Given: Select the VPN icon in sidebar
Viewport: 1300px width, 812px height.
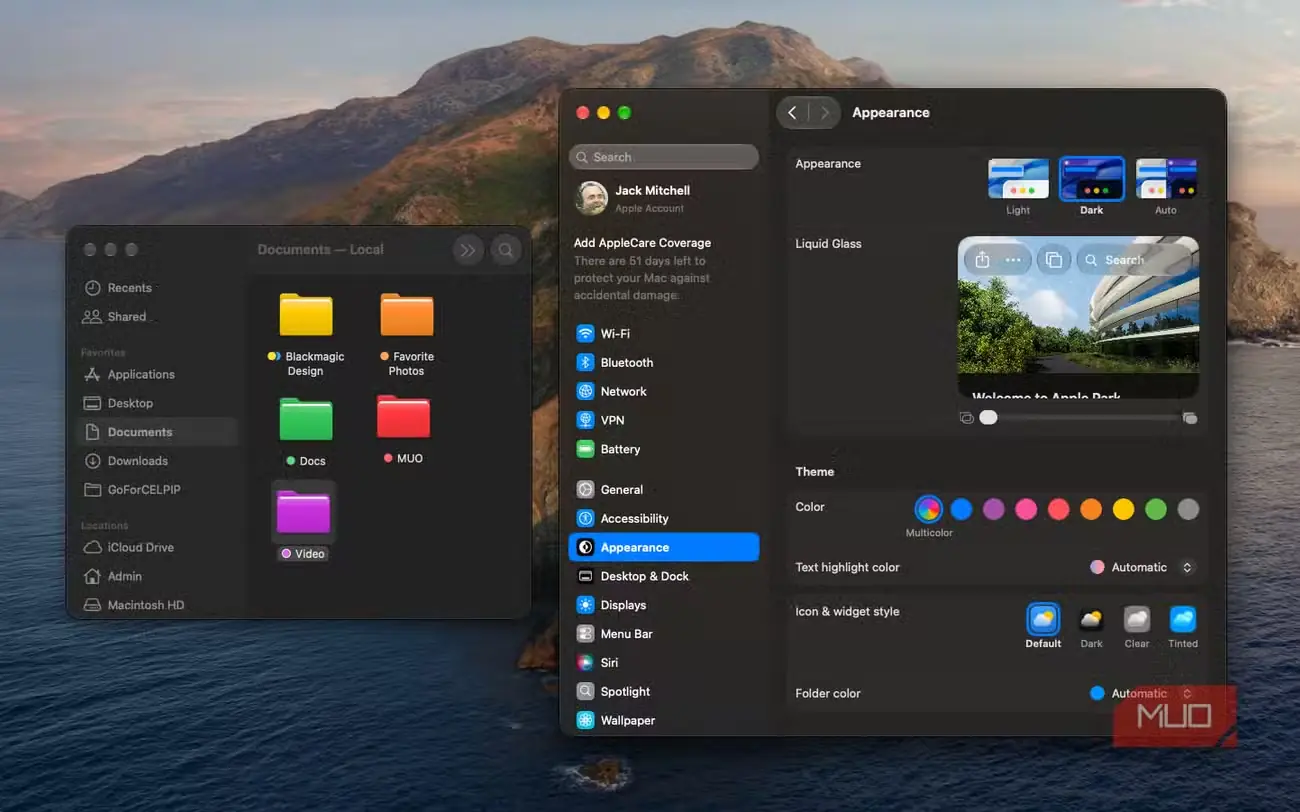Looking at the screenshot, I should pos(585,421).
